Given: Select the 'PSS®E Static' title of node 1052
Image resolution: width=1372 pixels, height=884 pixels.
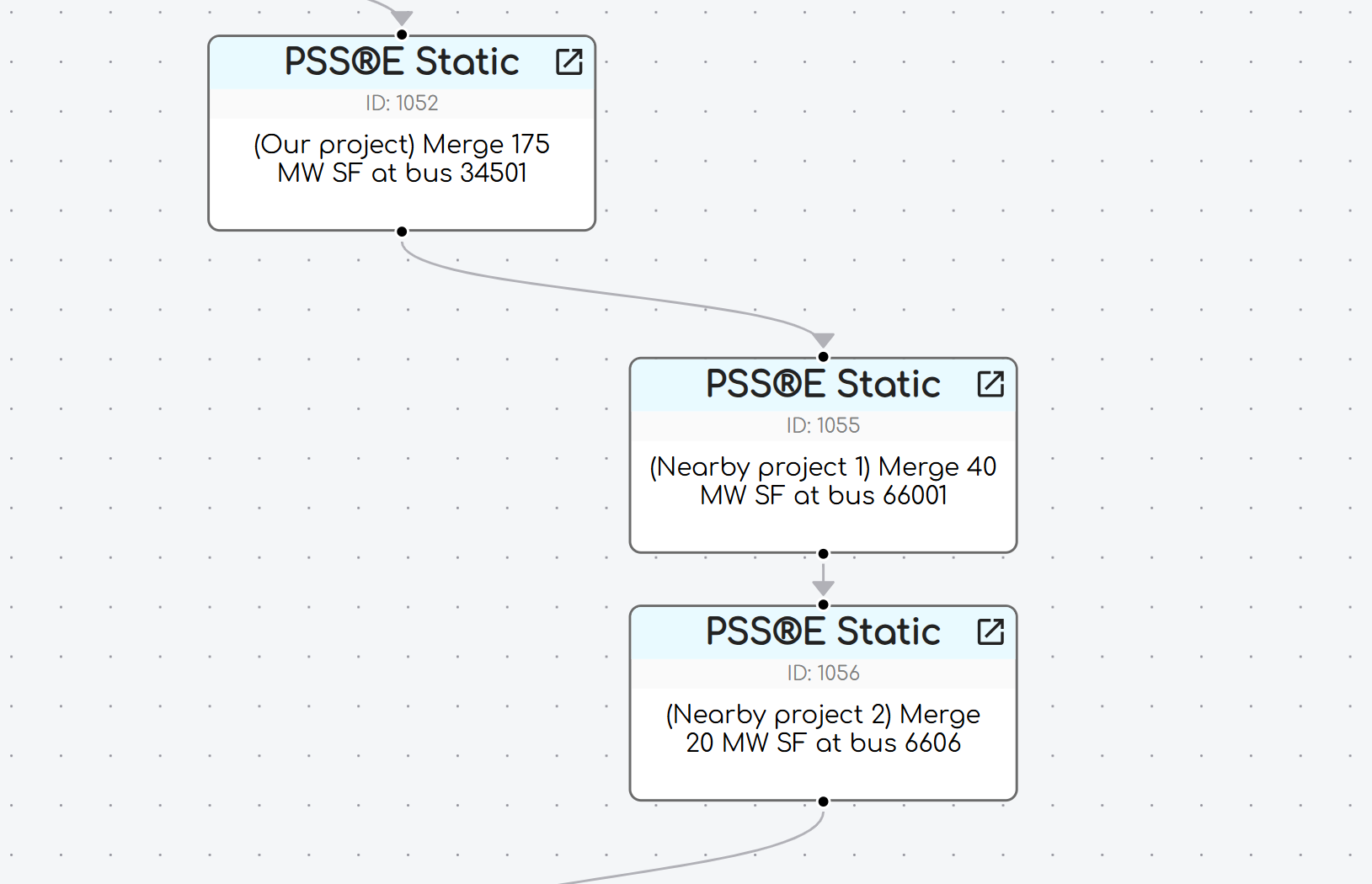Looking at the screenshot, I should coord(402,61).
